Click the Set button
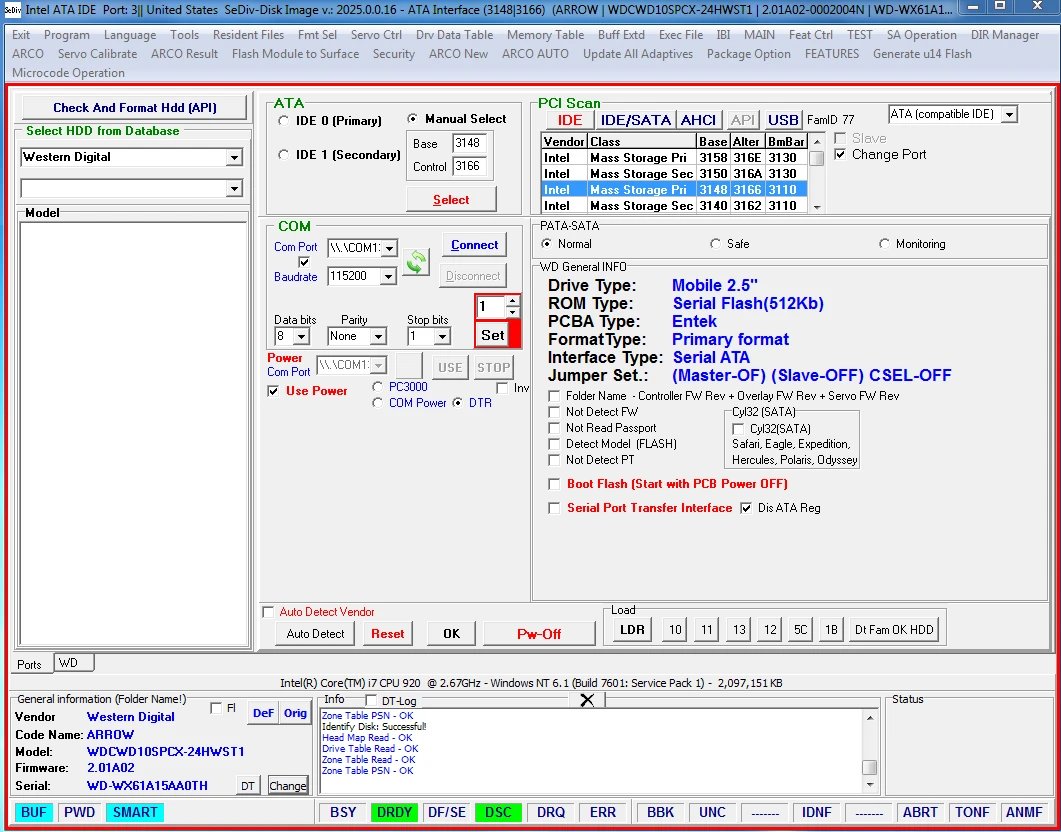The width and height of the screenshot is (1061, 832). tap(493, 335)
